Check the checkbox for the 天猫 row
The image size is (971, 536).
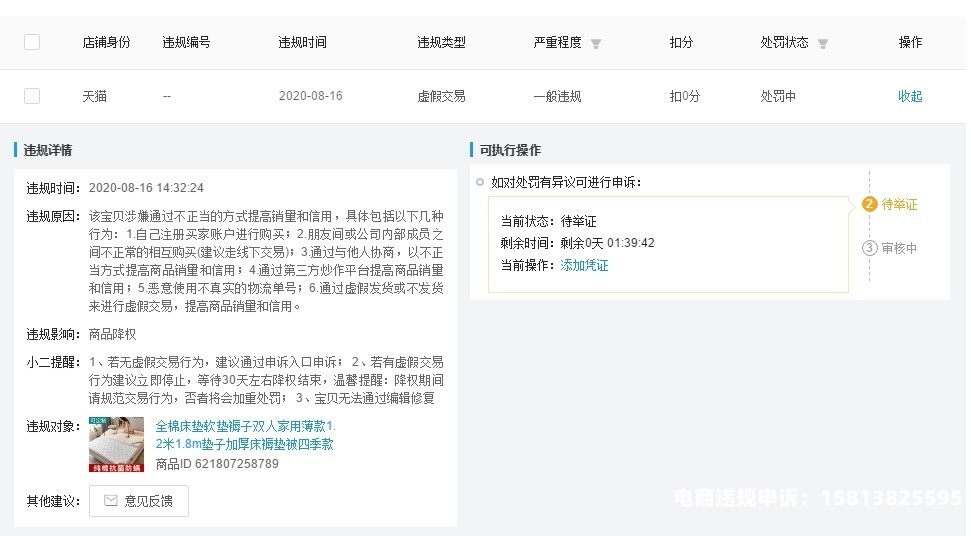(32, 96)
